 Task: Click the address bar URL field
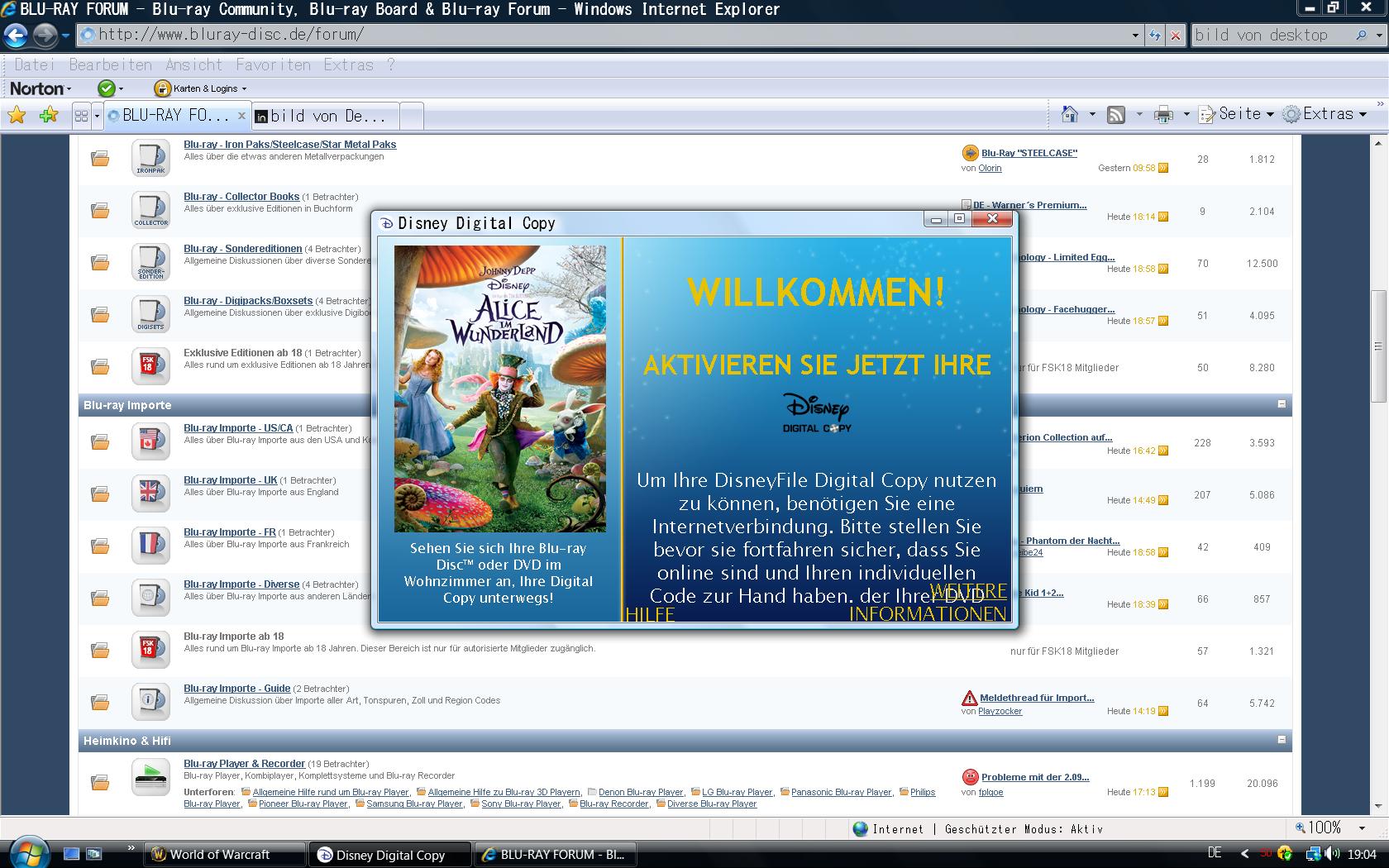pos(604,35)
